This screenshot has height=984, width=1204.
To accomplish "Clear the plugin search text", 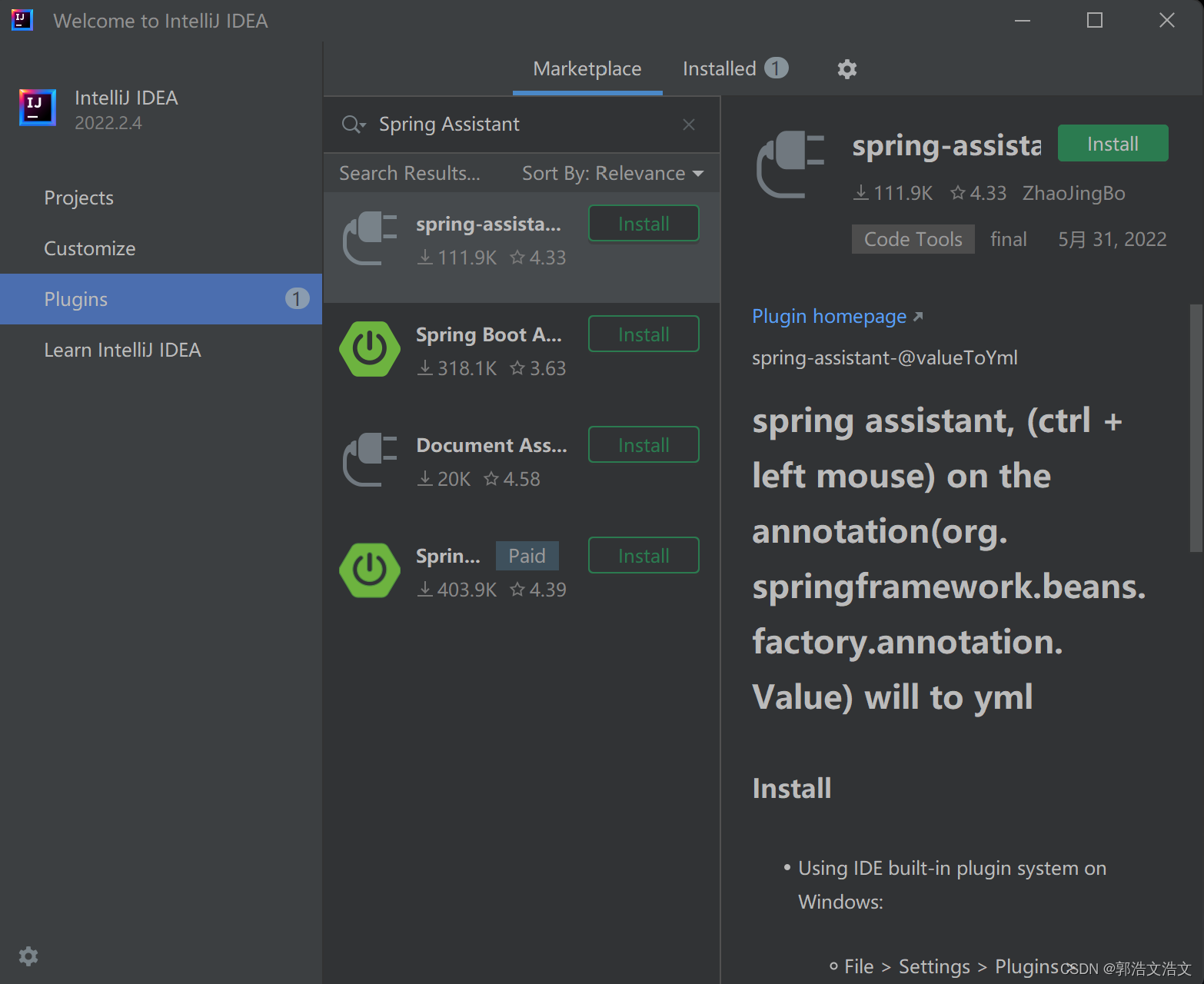I will coord(689,125).
